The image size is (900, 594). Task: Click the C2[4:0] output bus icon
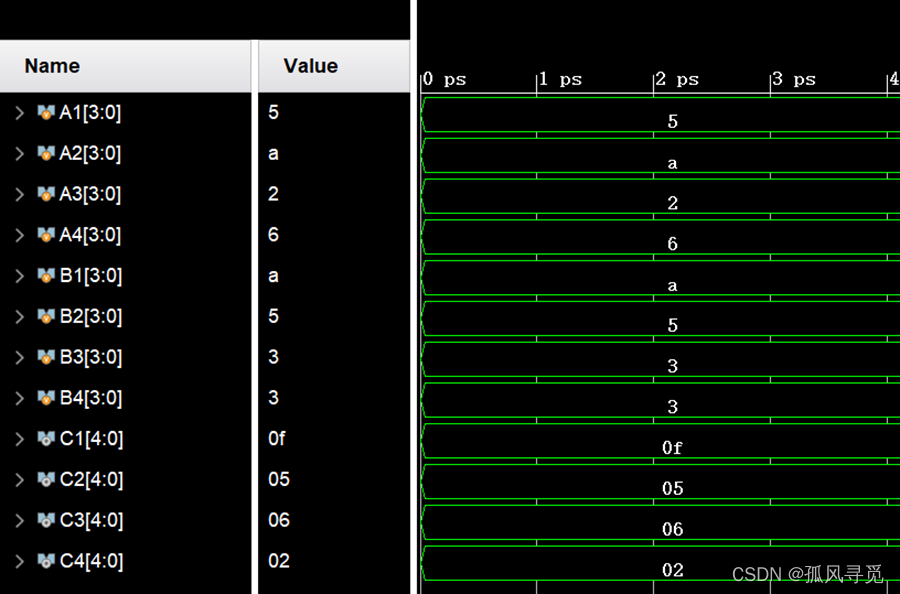[x=46, y=480]
